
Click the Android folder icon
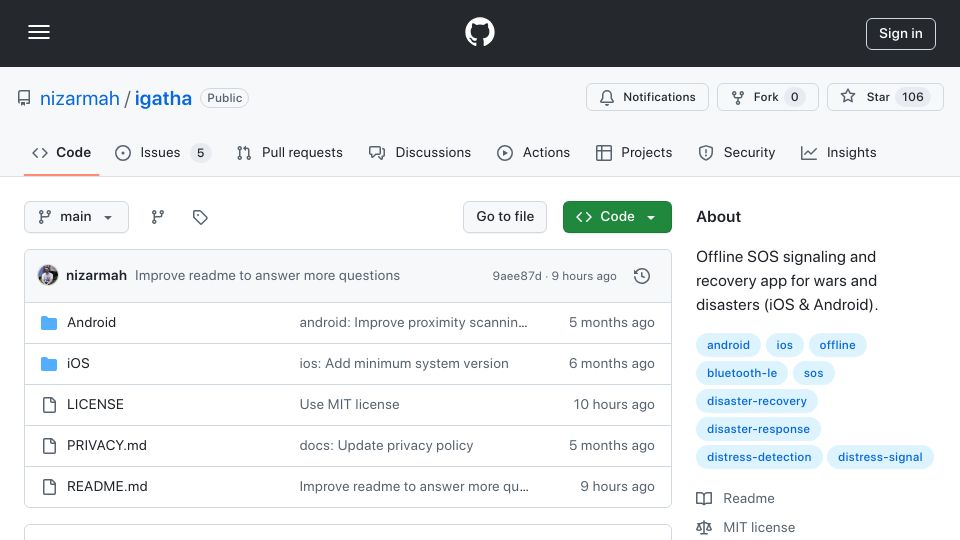click(49, 323)
